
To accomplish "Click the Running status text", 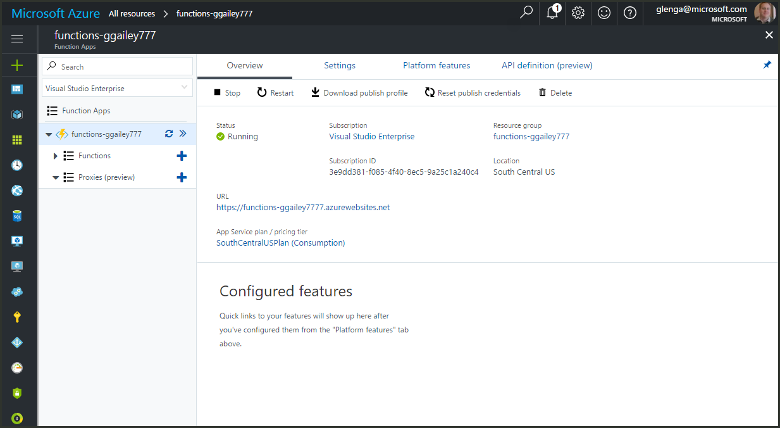I will pyautogui.click(x=243, y=136).
